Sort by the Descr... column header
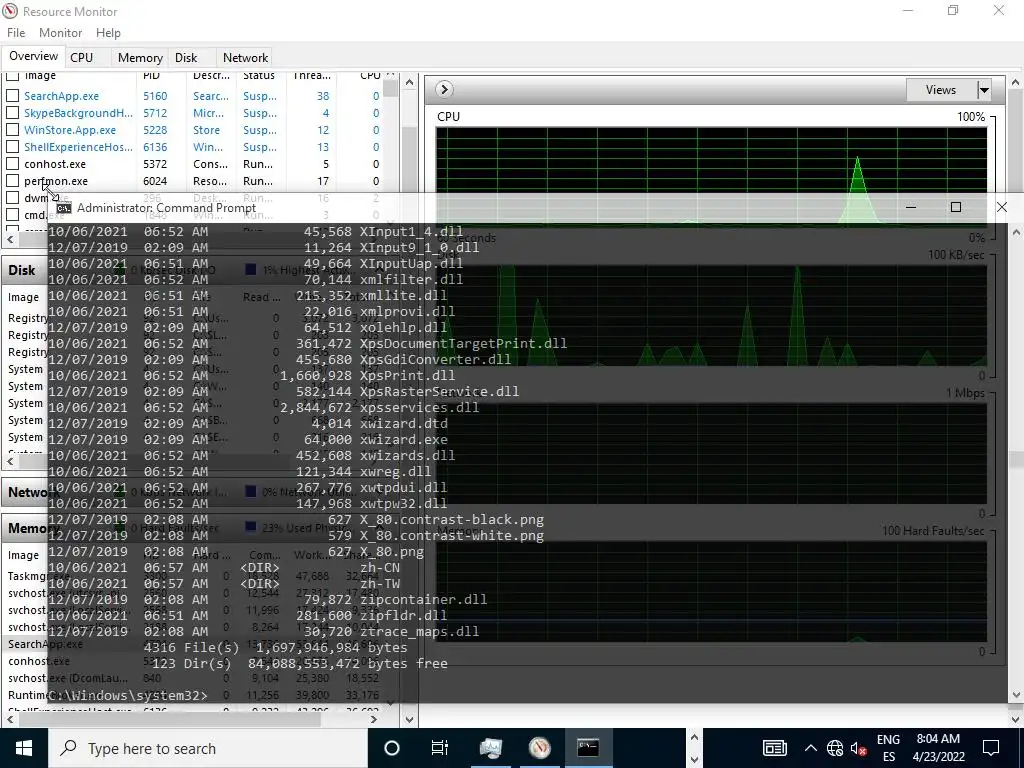Image resolution: width=1024 pixels, height=768 pixels. 211,76
